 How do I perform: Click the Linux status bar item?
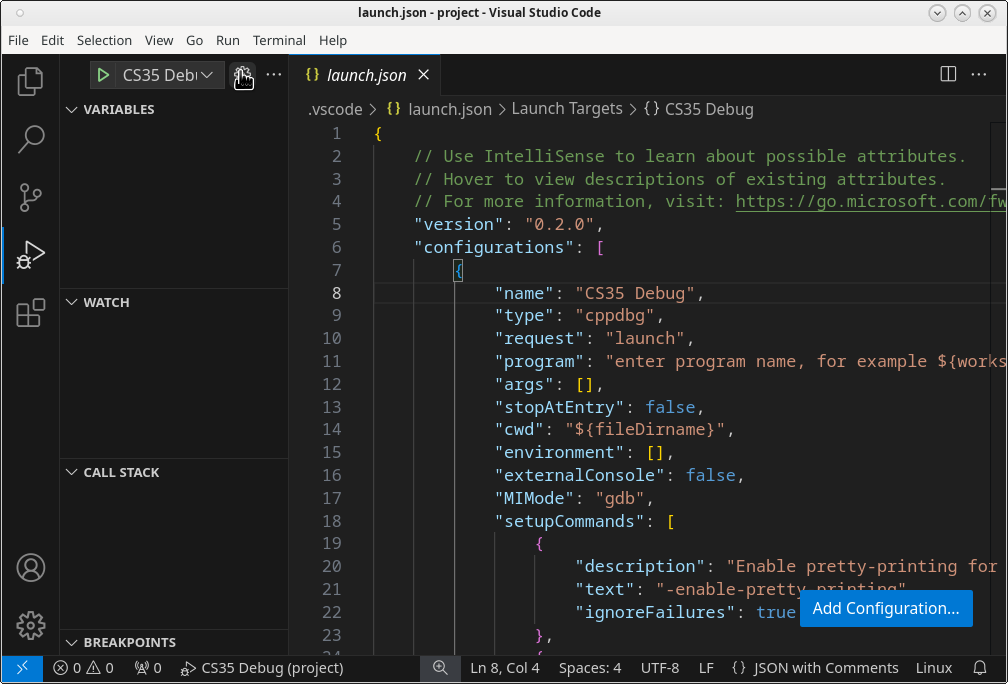(934, 668)
